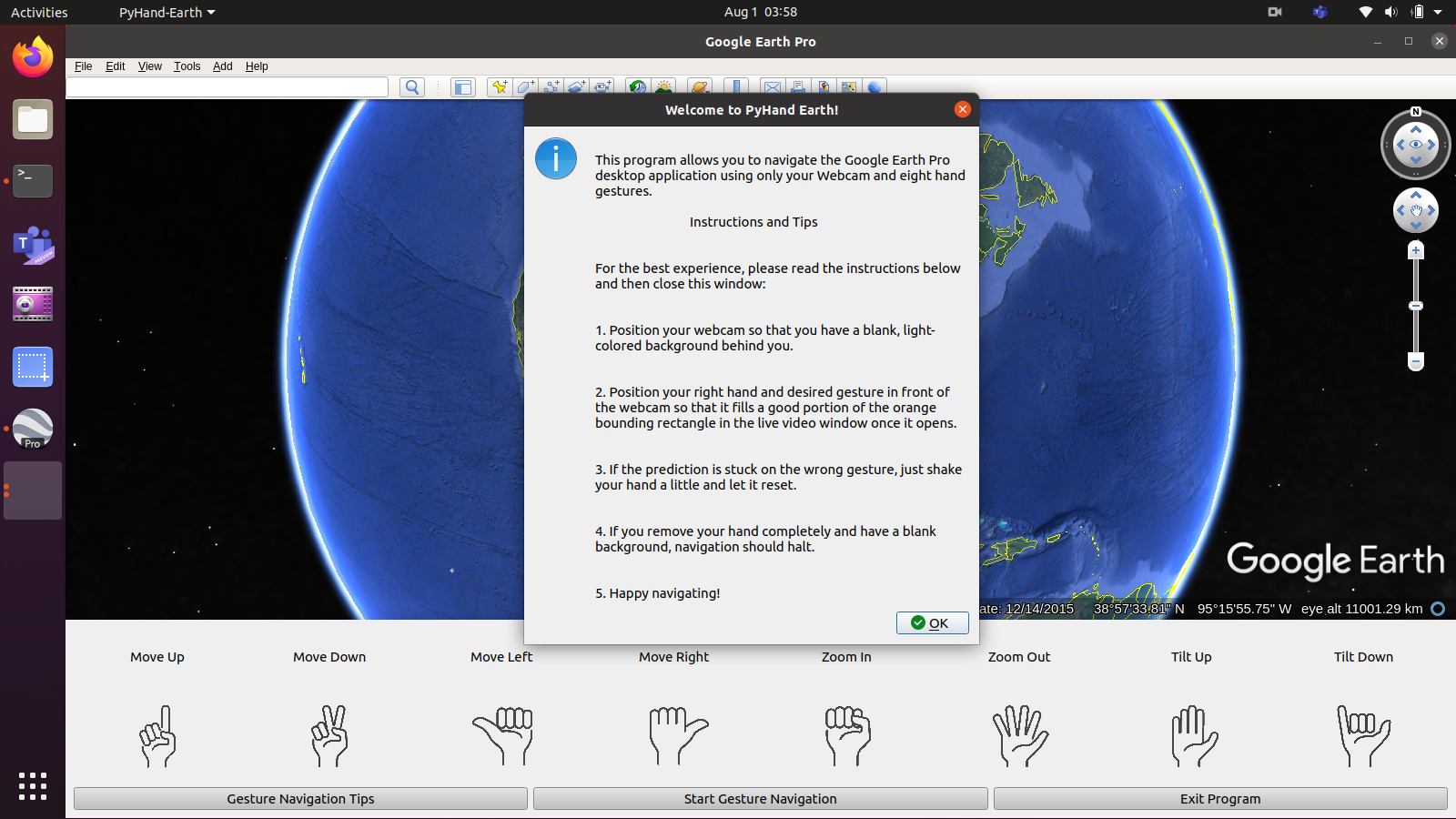Open the File menu

[x=84, y=66]
